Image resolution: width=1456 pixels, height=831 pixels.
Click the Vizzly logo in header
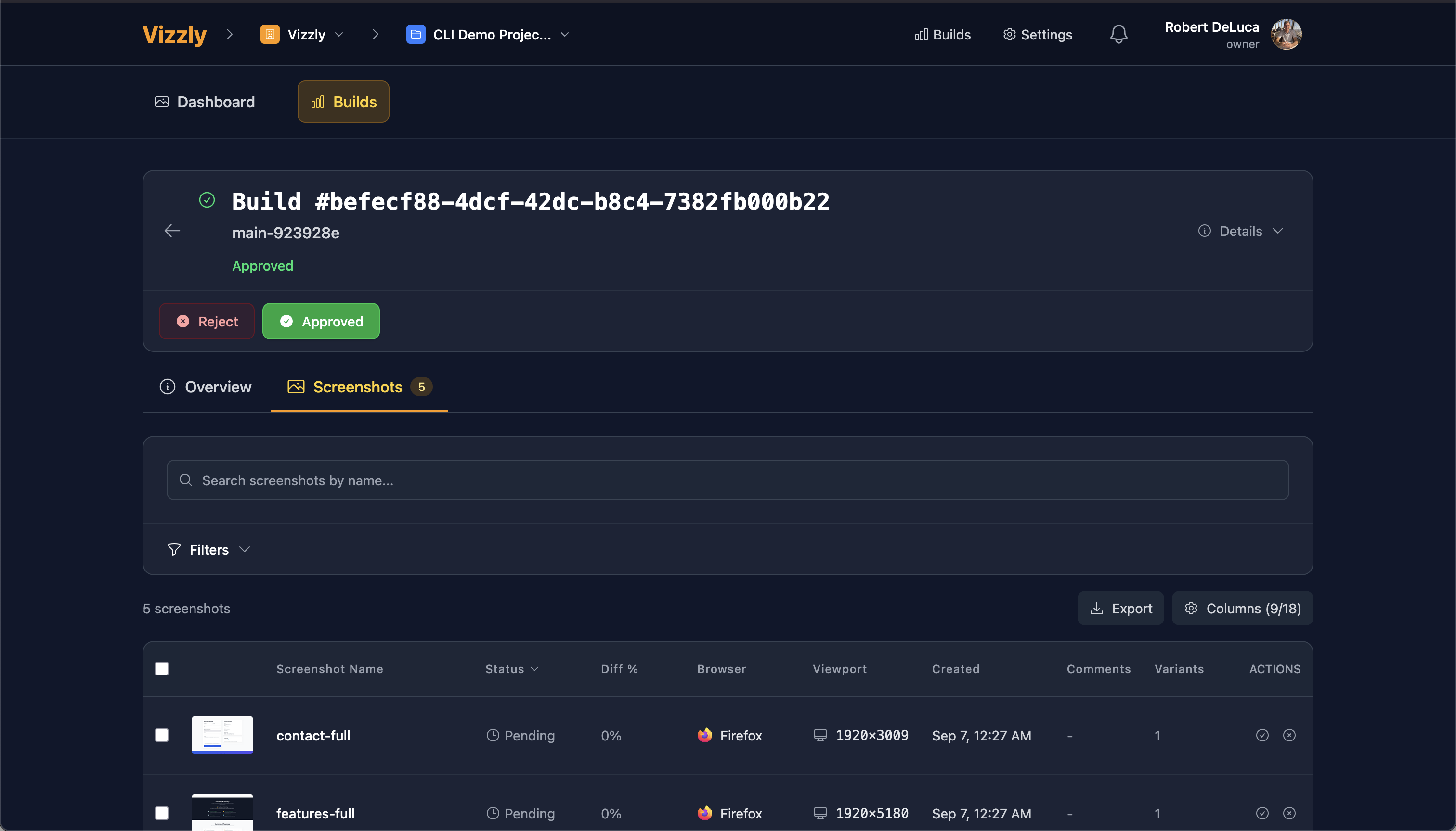click(174, 34)
